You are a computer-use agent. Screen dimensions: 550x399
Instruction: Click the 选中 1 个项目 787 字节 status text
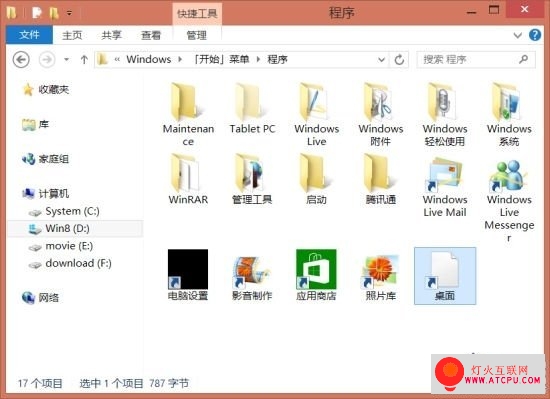tap(134, 383)
